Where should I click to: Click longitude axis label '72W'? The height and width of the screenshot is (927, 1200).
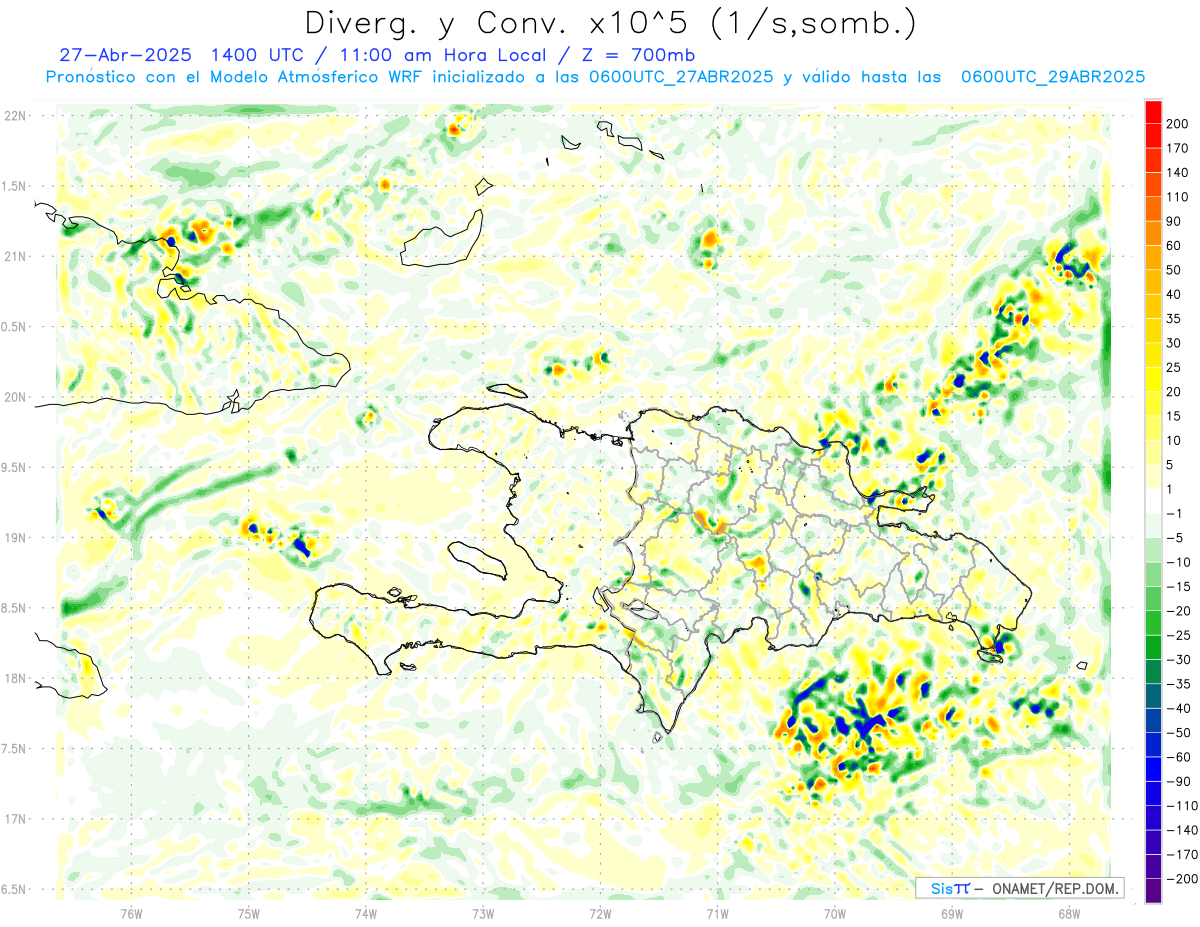(600, 914)
